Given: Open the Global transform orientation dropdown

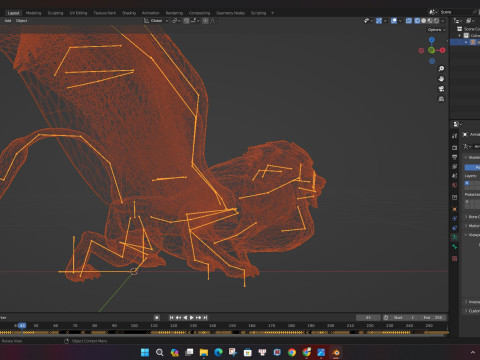Looking at the screenshot, I should 156,21.
